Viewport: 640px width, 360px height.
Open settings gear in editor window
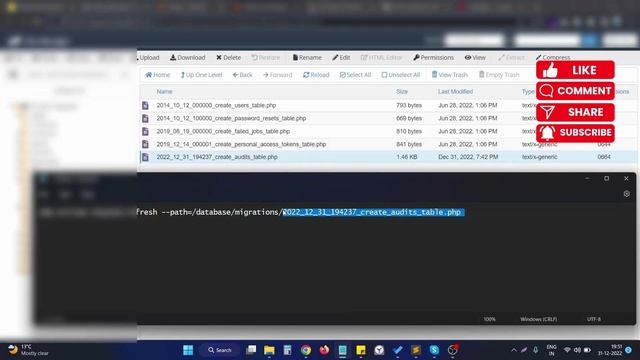tap(627, 194)
